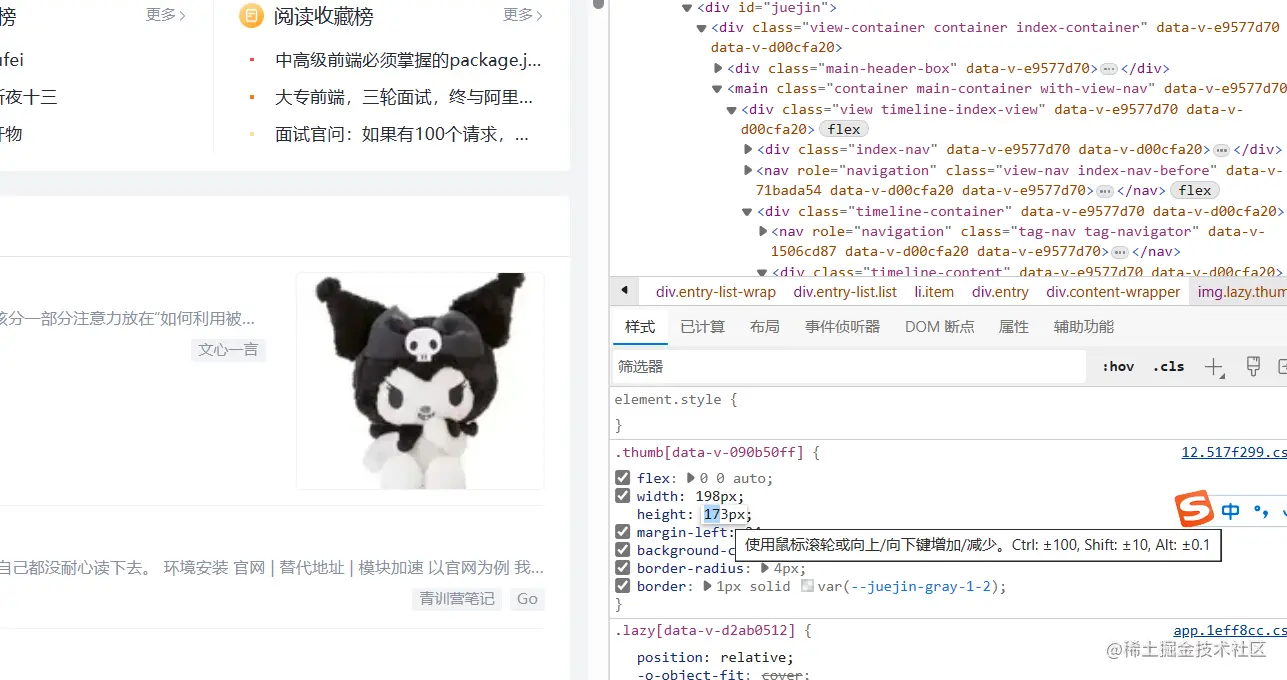Click the Go tag
This screenshot has width=1287, height=680.
[x=527, y=598]
